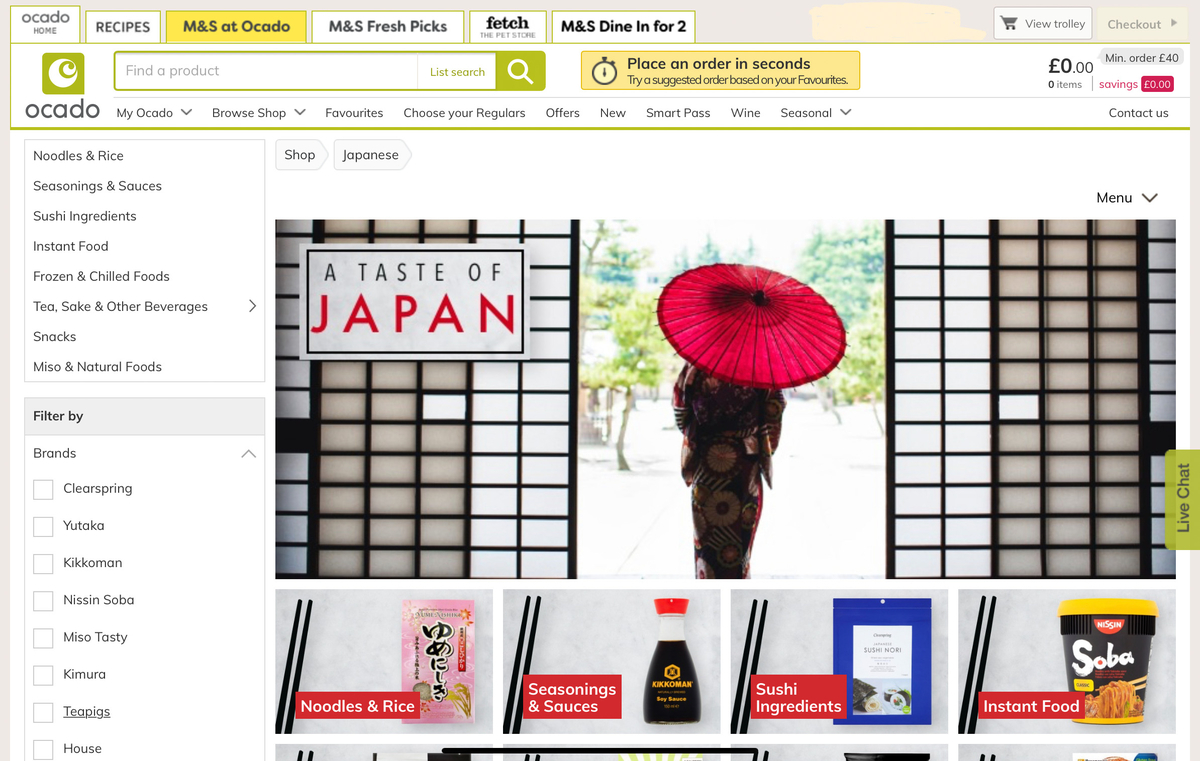Click the £0.00 trolley total
The width and height of the screenshot is (1200, 761).
(1070, 67)
